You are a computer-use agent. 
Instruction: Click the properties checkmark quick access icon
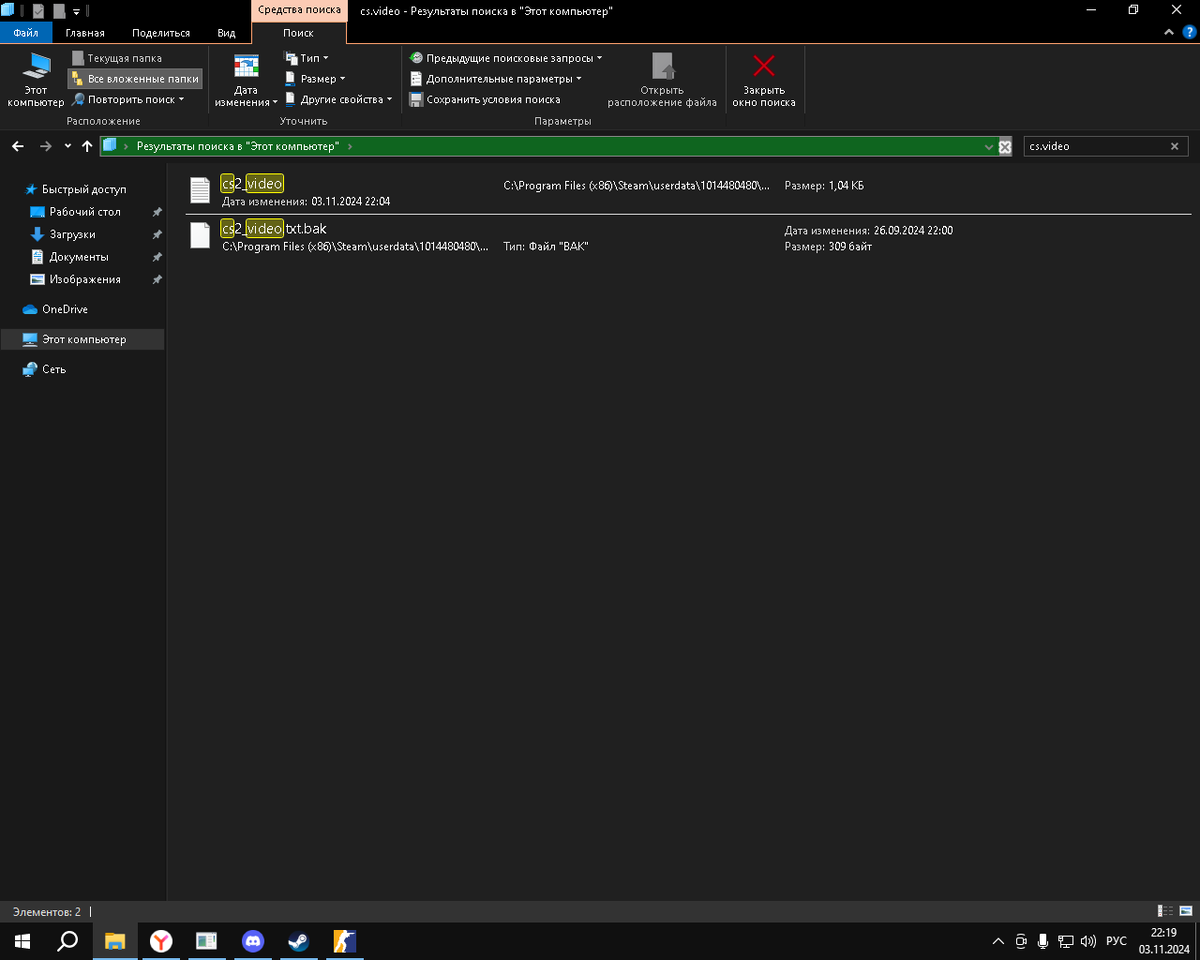click(x=38, y=11)
